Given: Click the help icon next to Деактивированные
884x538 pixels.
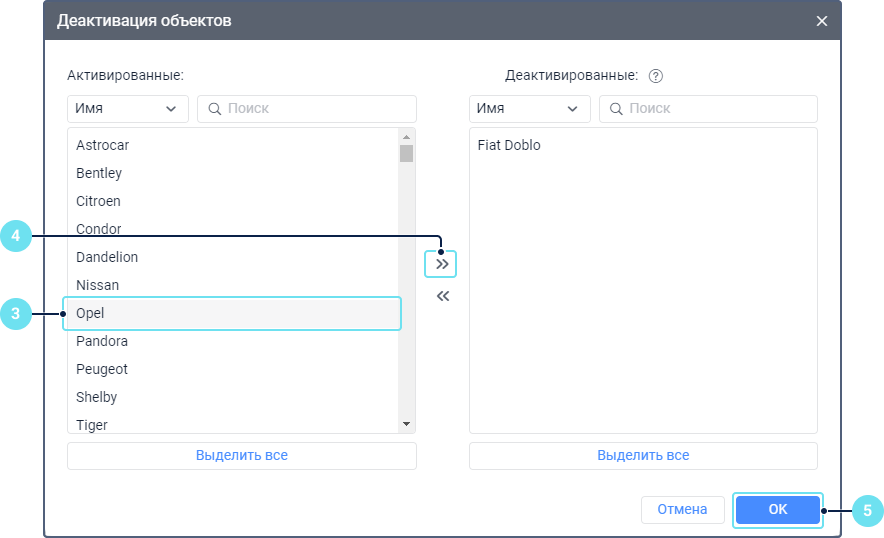Looking at the screenshot, I should coord(656,76).
